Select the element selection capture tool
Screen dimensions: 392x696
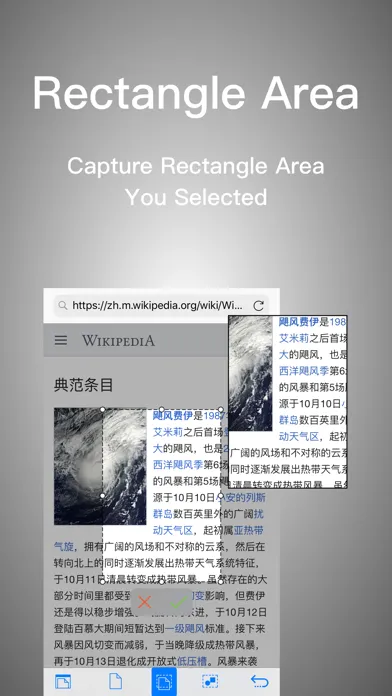tap(210, 681)
